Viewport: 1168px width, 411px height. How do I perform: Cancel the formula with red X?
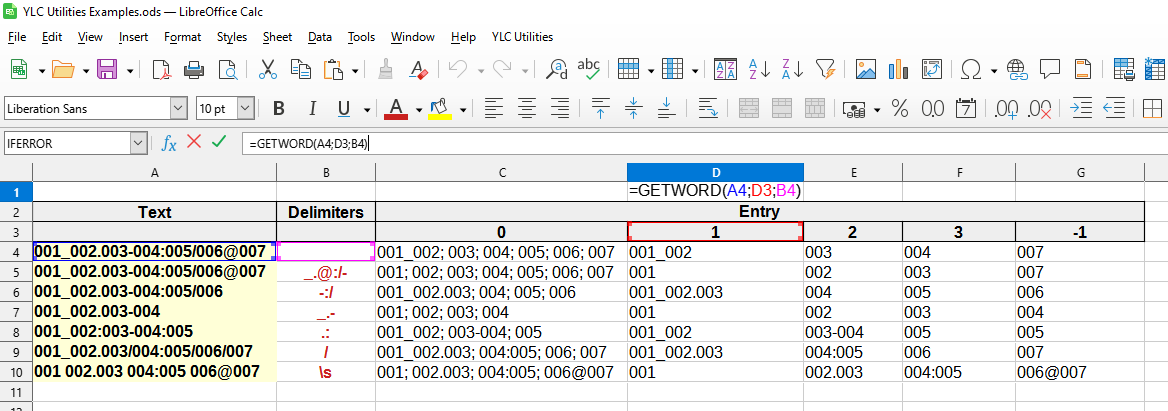(194, 142)
